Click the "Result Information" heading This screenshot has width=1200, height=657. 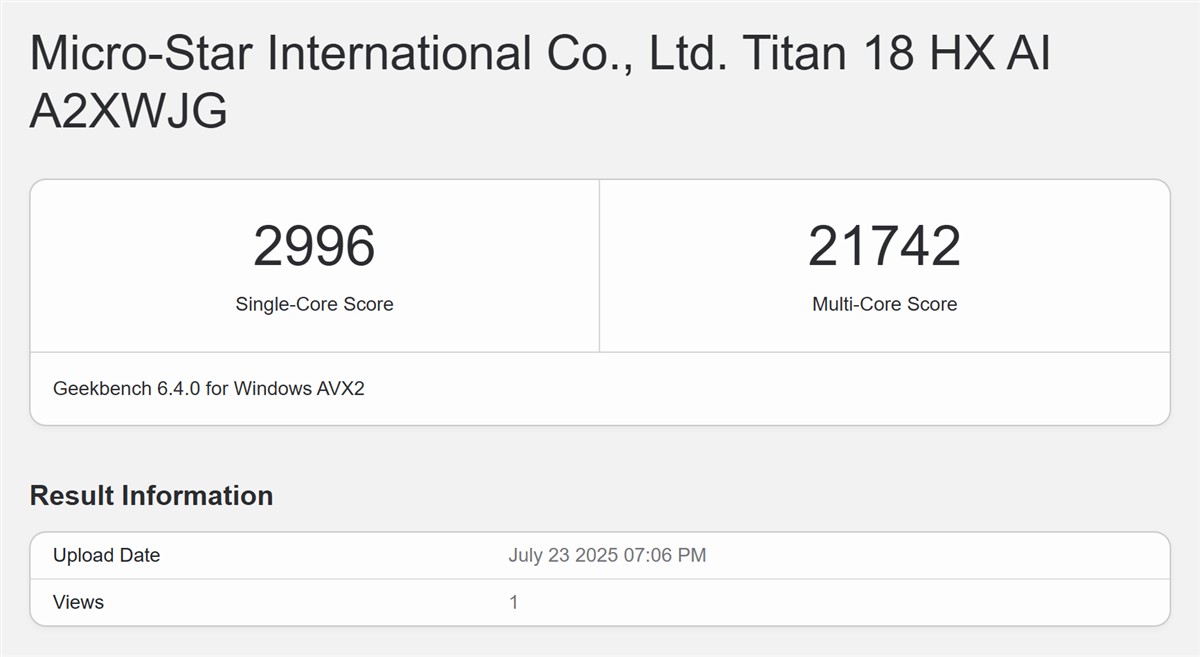pos(151,496)
